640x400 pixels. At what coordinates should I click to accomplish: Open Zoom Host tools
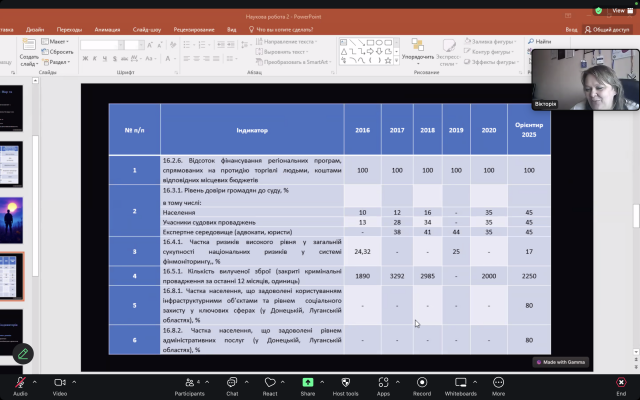coord(345,386)
